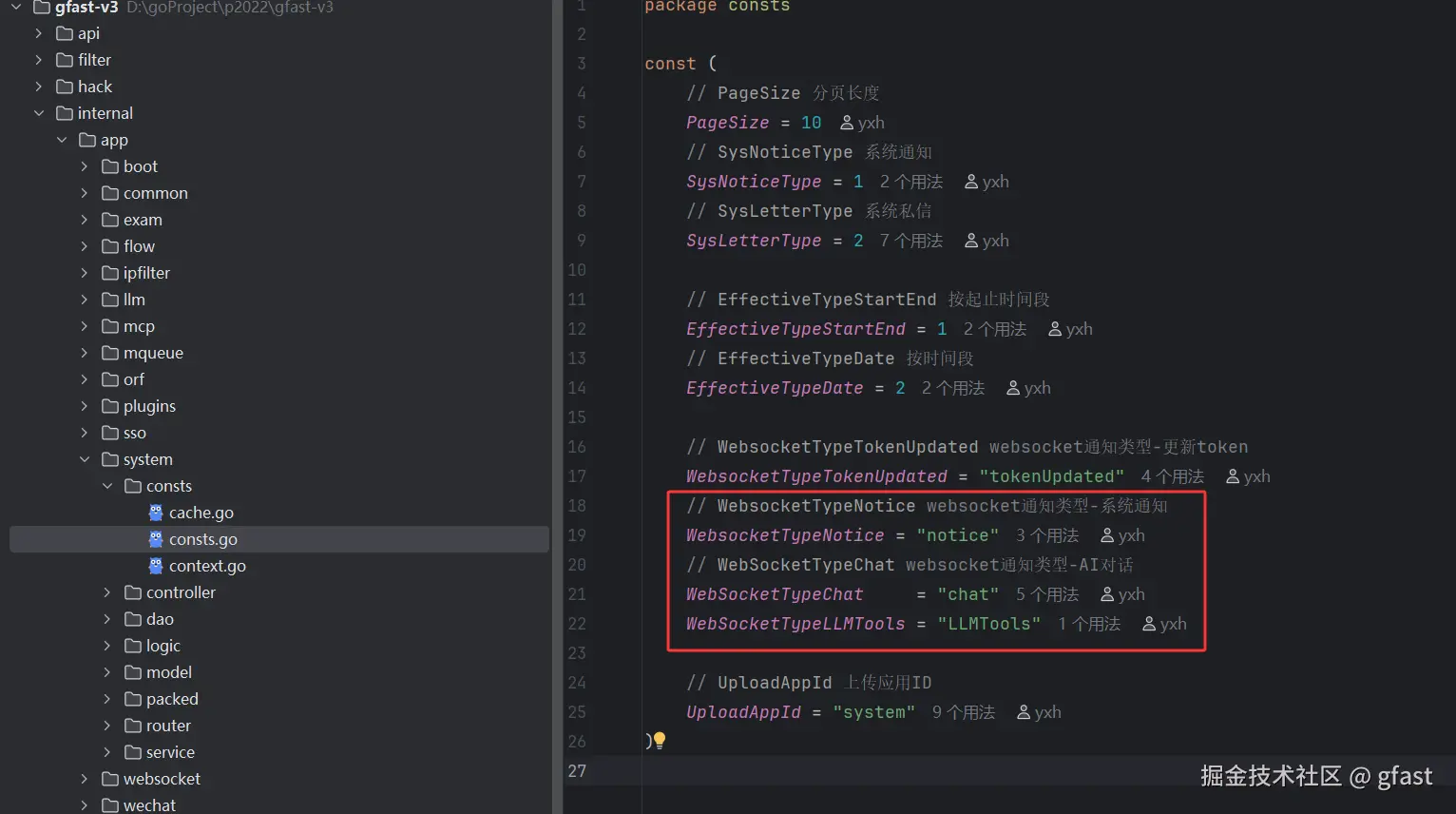The width and height of the screenshot is (1456, 814).
Task: Click the Go file icon for cache.go
Action: (x=156, y=513)
